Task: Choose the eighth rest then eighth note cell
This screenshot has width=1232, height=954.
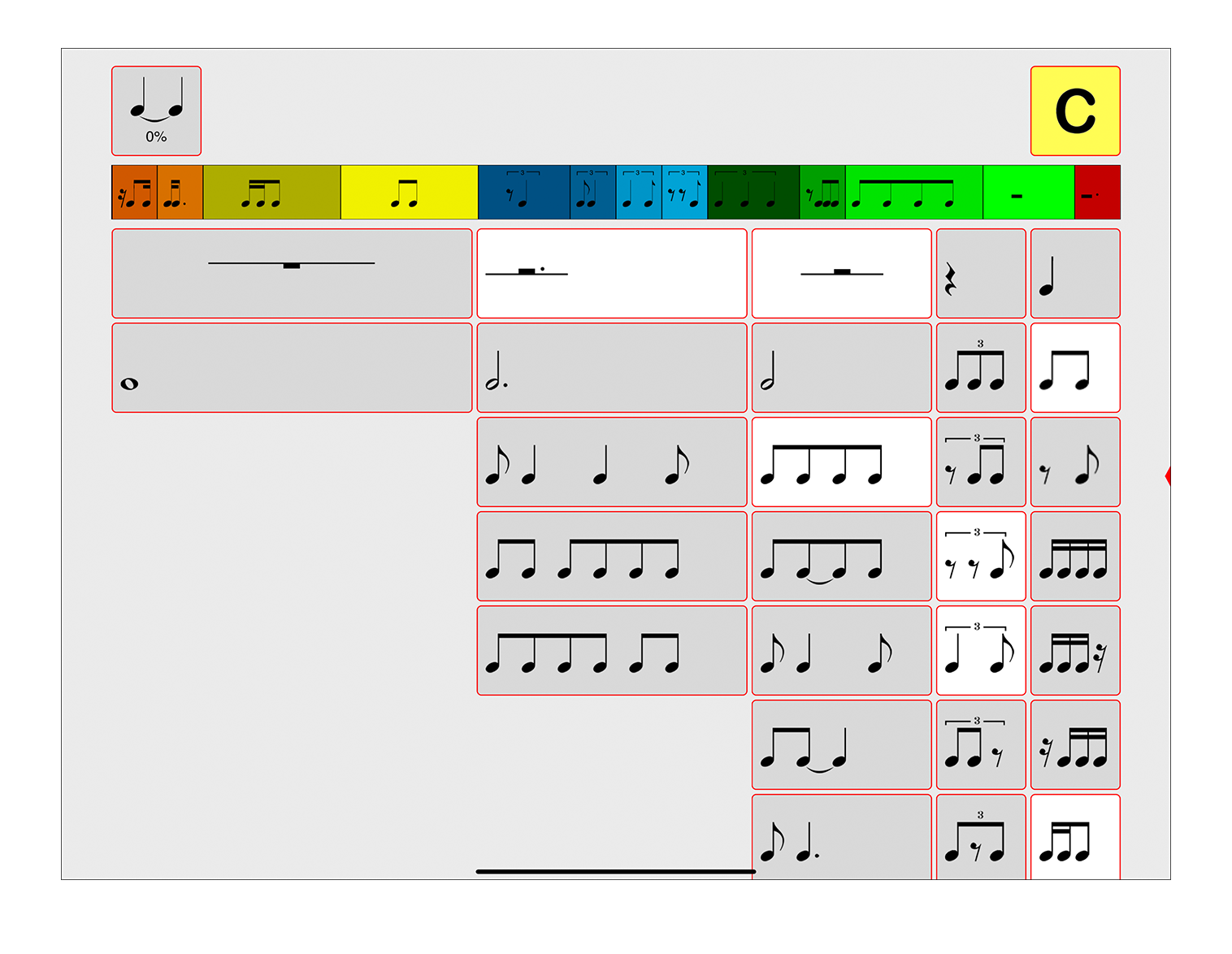Action: click(1075, 462)
